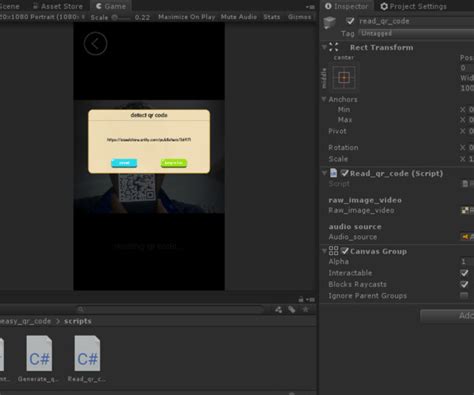474x395 pixels.
Task: Click the Rotation property label
Action: 343,147
